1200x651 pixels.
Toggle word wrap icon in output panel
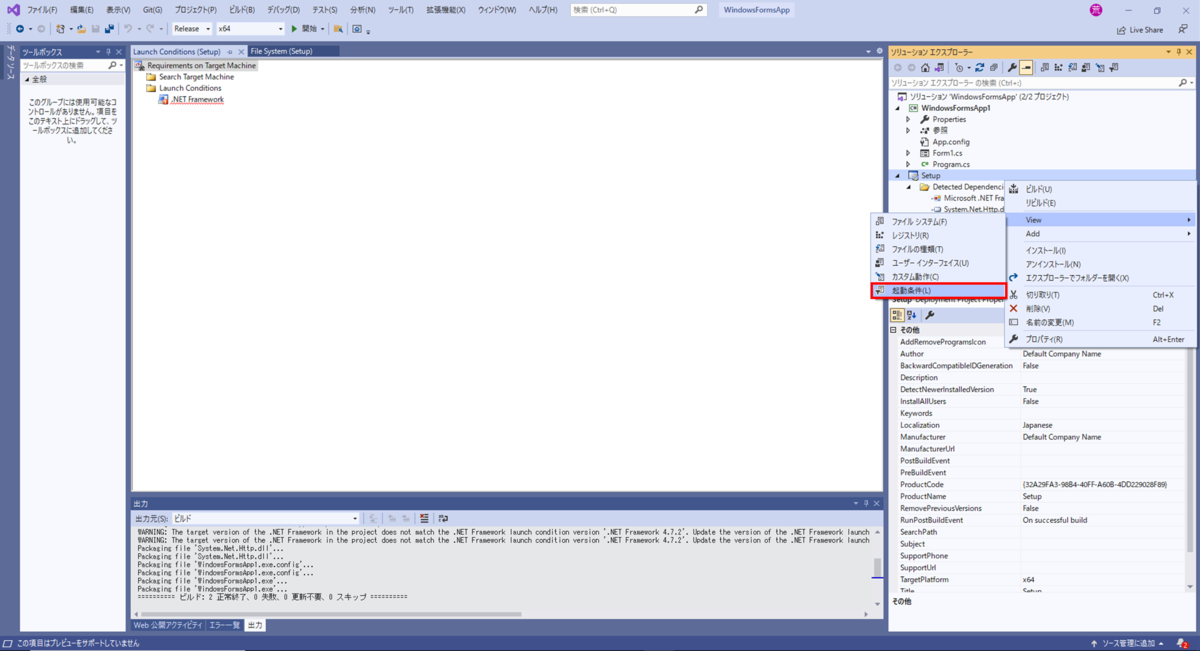point(443,519)
